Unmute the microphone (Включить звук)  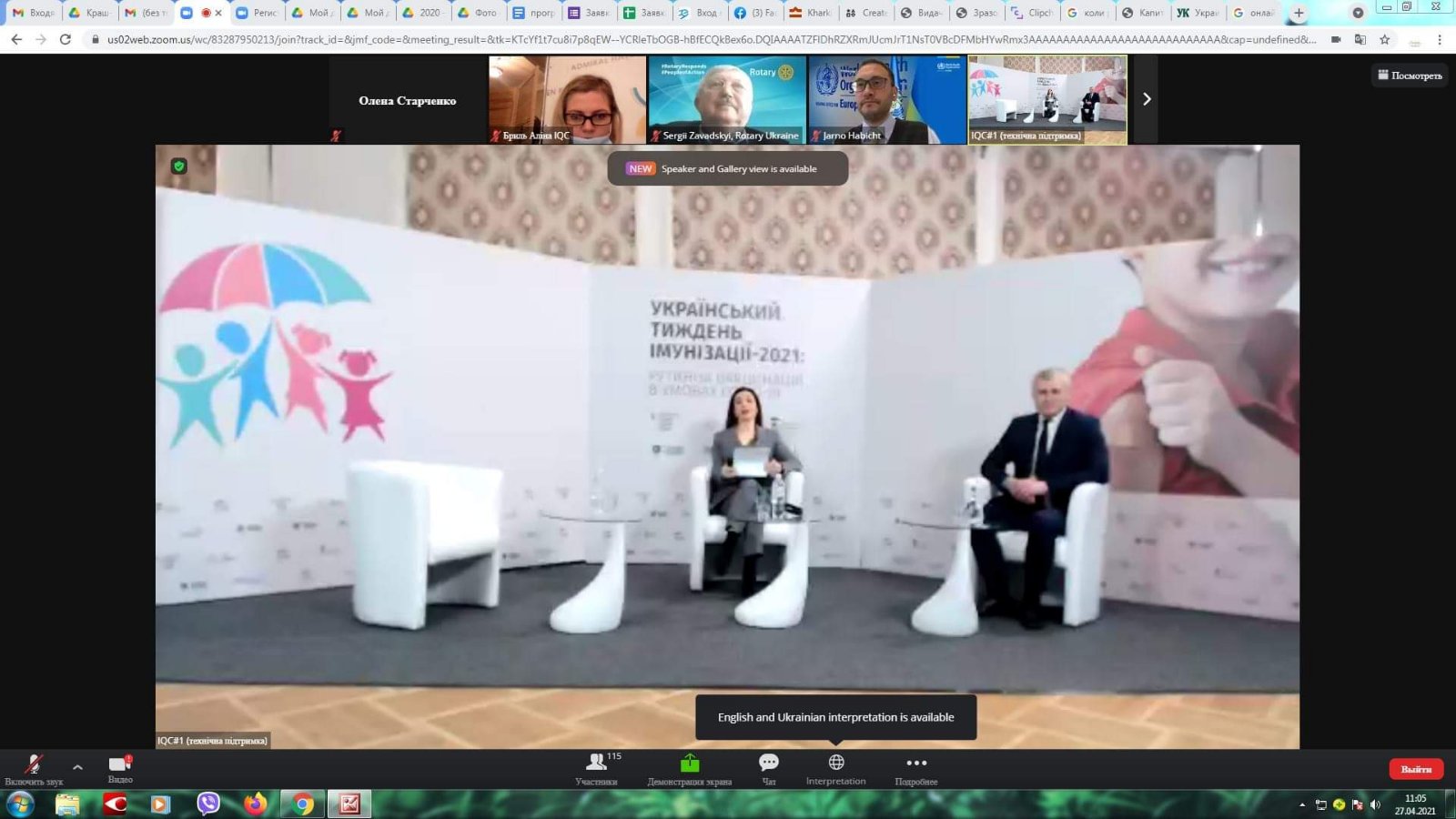coord(34,767)
